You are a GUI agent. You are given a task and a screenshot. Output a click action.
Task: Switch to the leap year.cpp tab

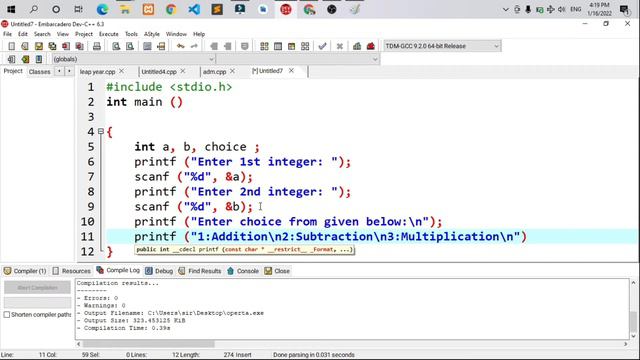98,71
